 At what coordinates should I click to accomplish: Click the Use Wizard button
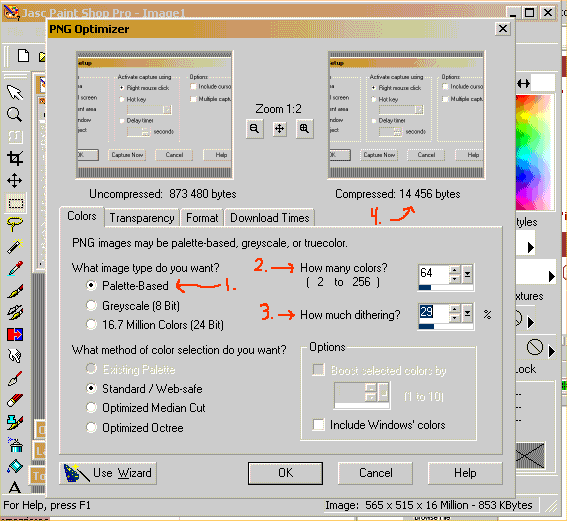pos(108,473)
